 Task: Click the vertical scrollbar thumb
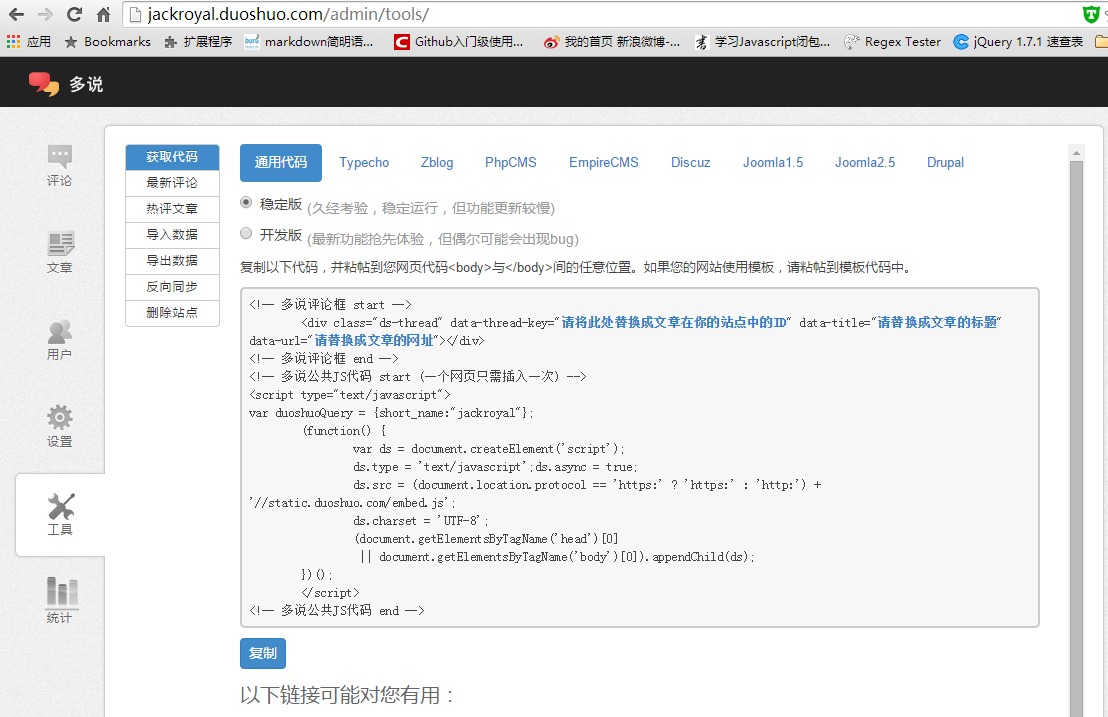pyautogui.click(x=1076, y=438)
